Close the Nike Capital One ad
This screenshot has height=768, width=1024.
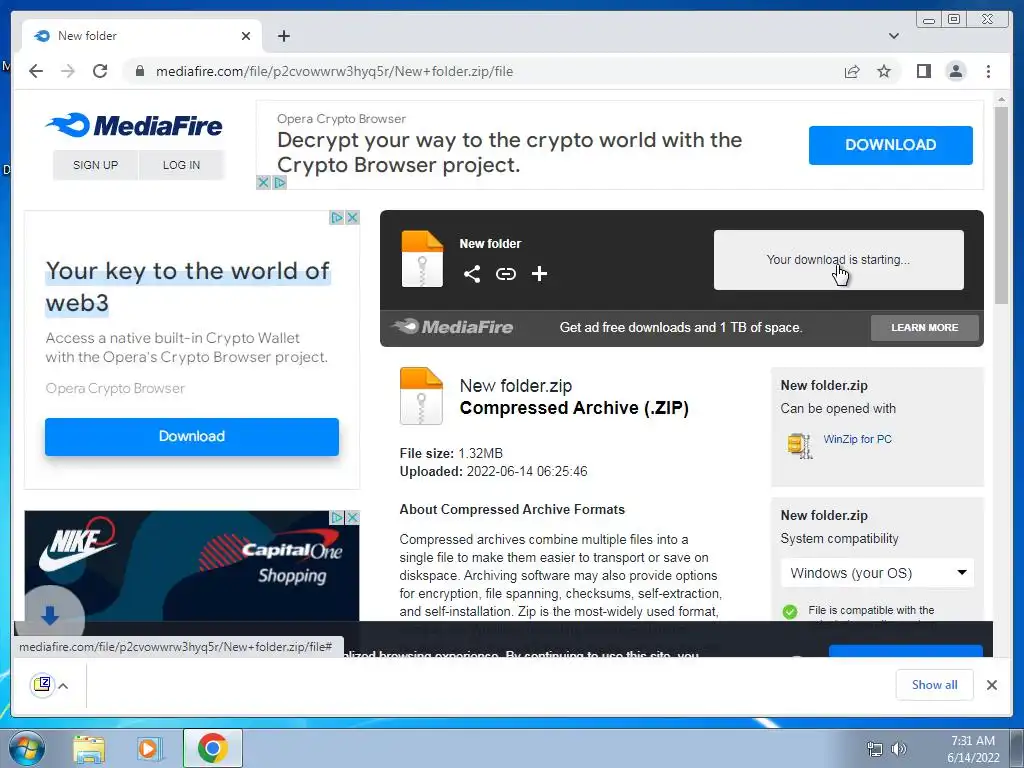point(353,517)
